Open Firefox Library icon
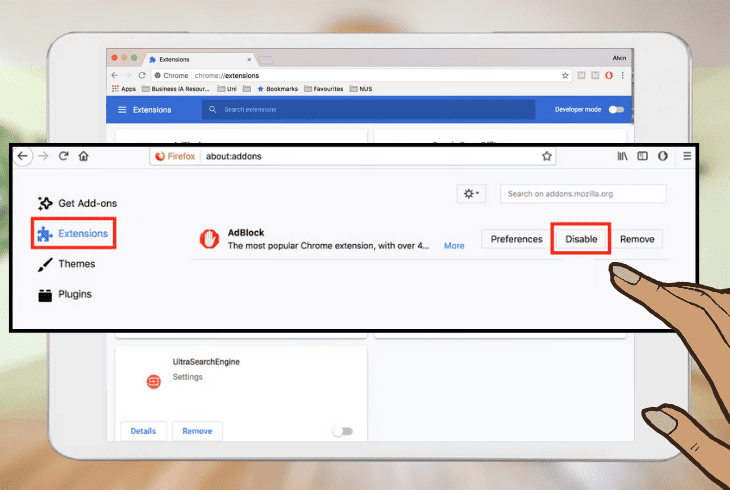730x490 pixels. (x=622, y=156)
